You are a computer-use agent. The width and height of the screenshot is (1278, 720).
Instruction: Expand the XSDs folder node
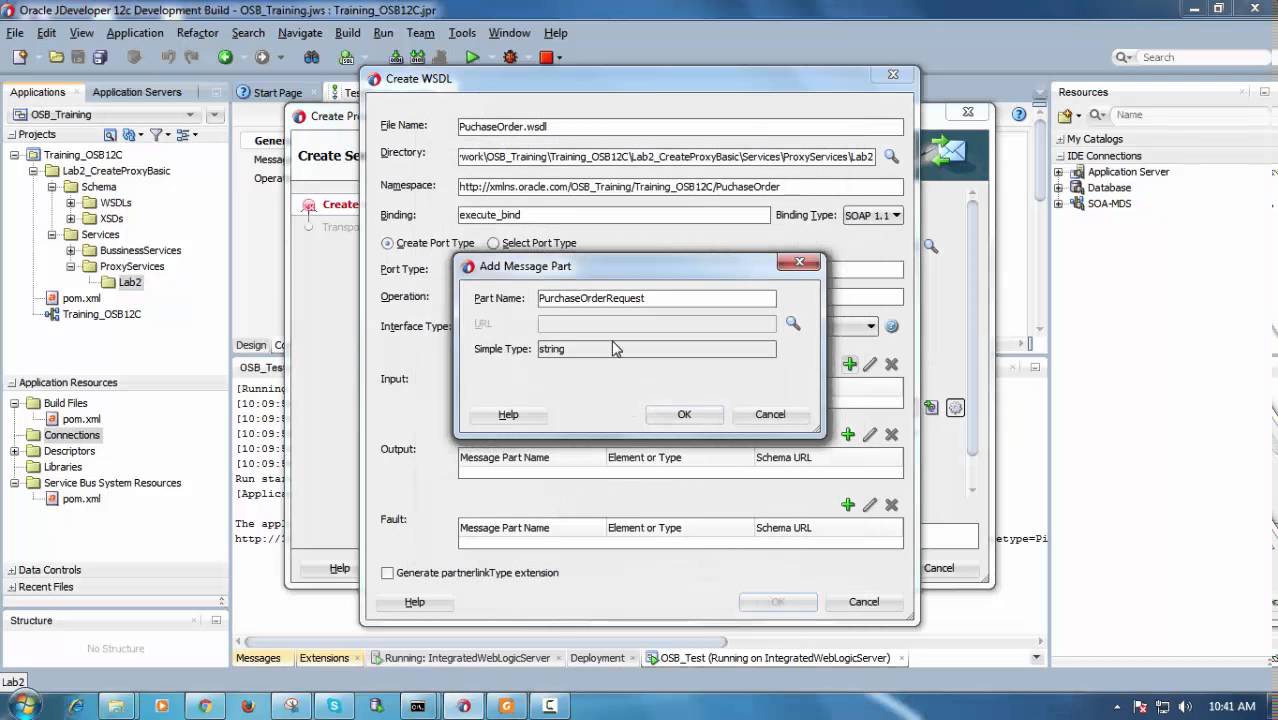(71, 219)
